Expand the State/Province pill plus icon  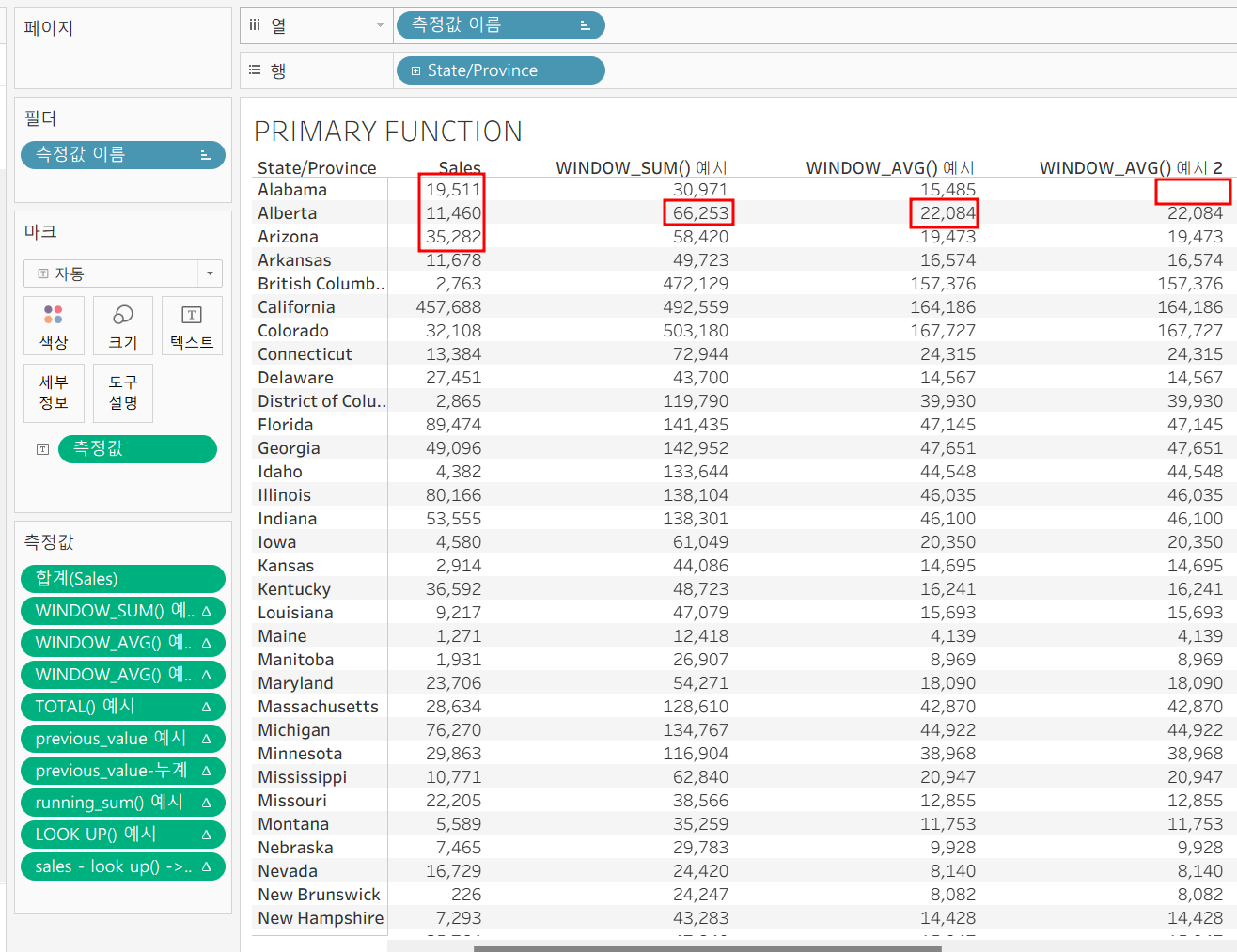[415, 70]
